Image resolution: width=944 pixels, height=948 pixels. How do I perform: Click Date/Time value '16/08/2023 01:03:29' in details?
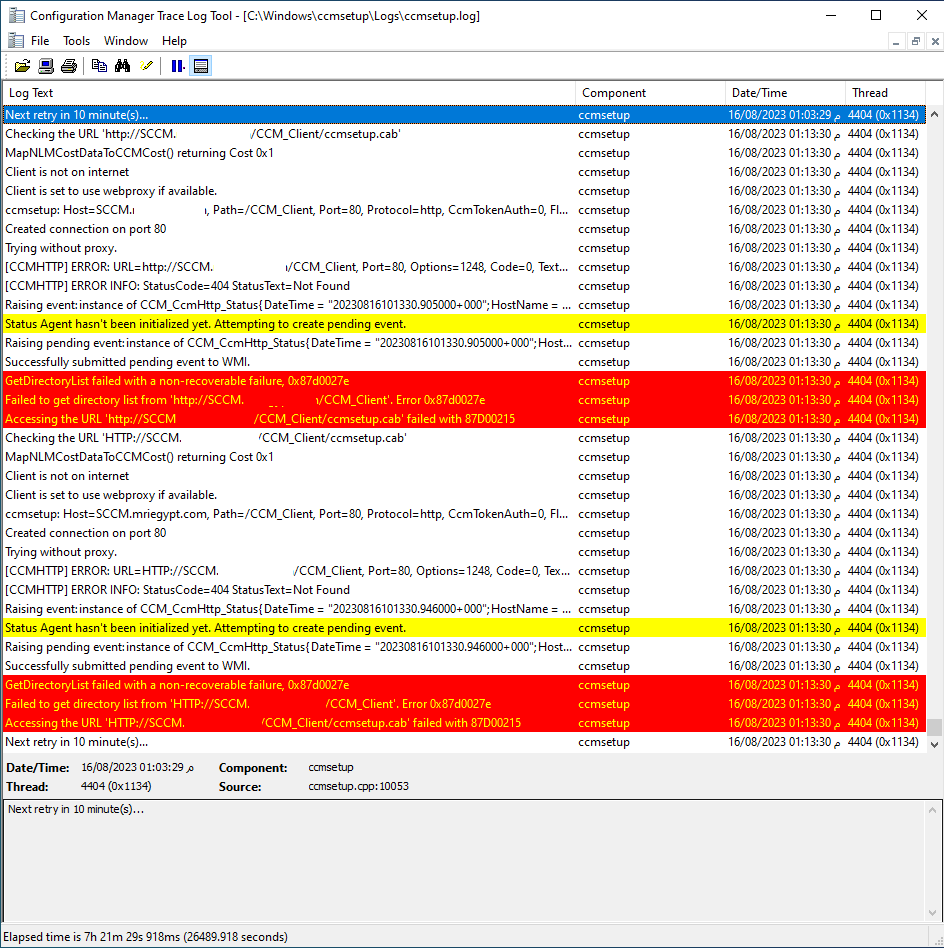point(137,767)
